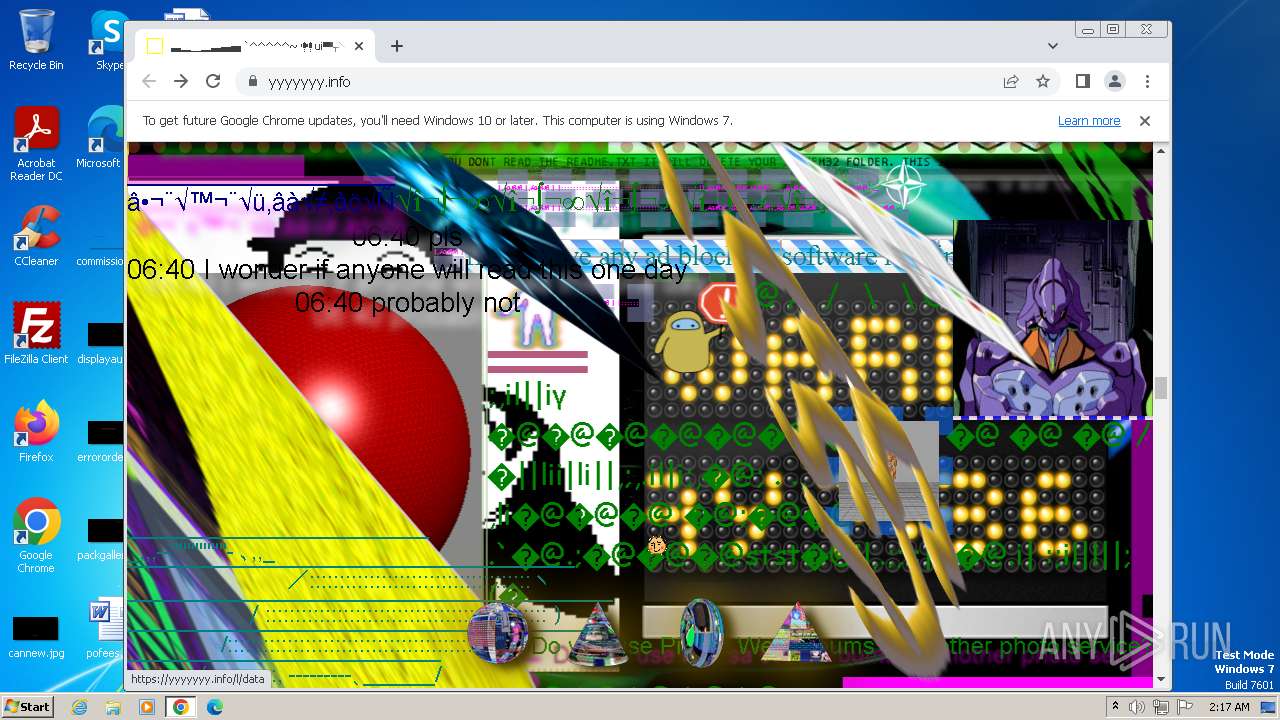Screen dimensions: 1280x720
Task: Open Acrobat Reader DC desktop icon
Action: (x=36, y=144)
